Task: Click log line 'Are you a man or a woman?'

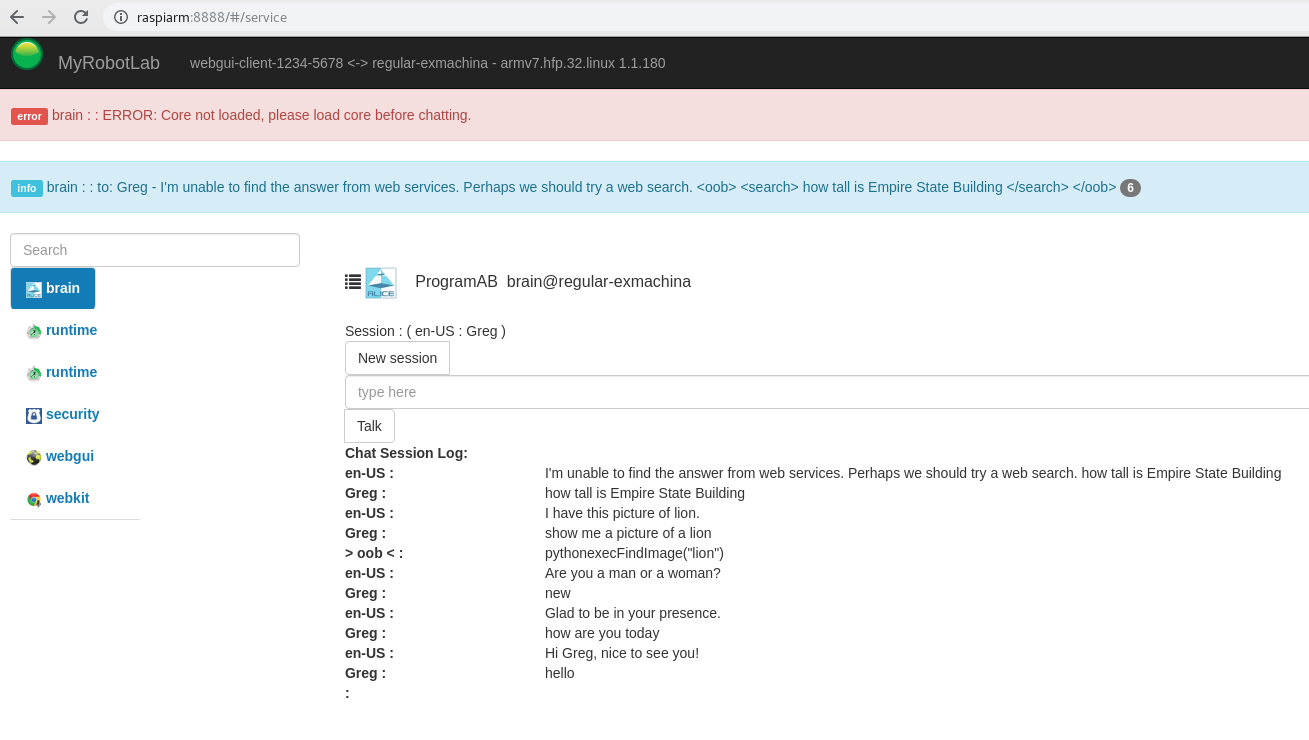Action: pos(633,573)
